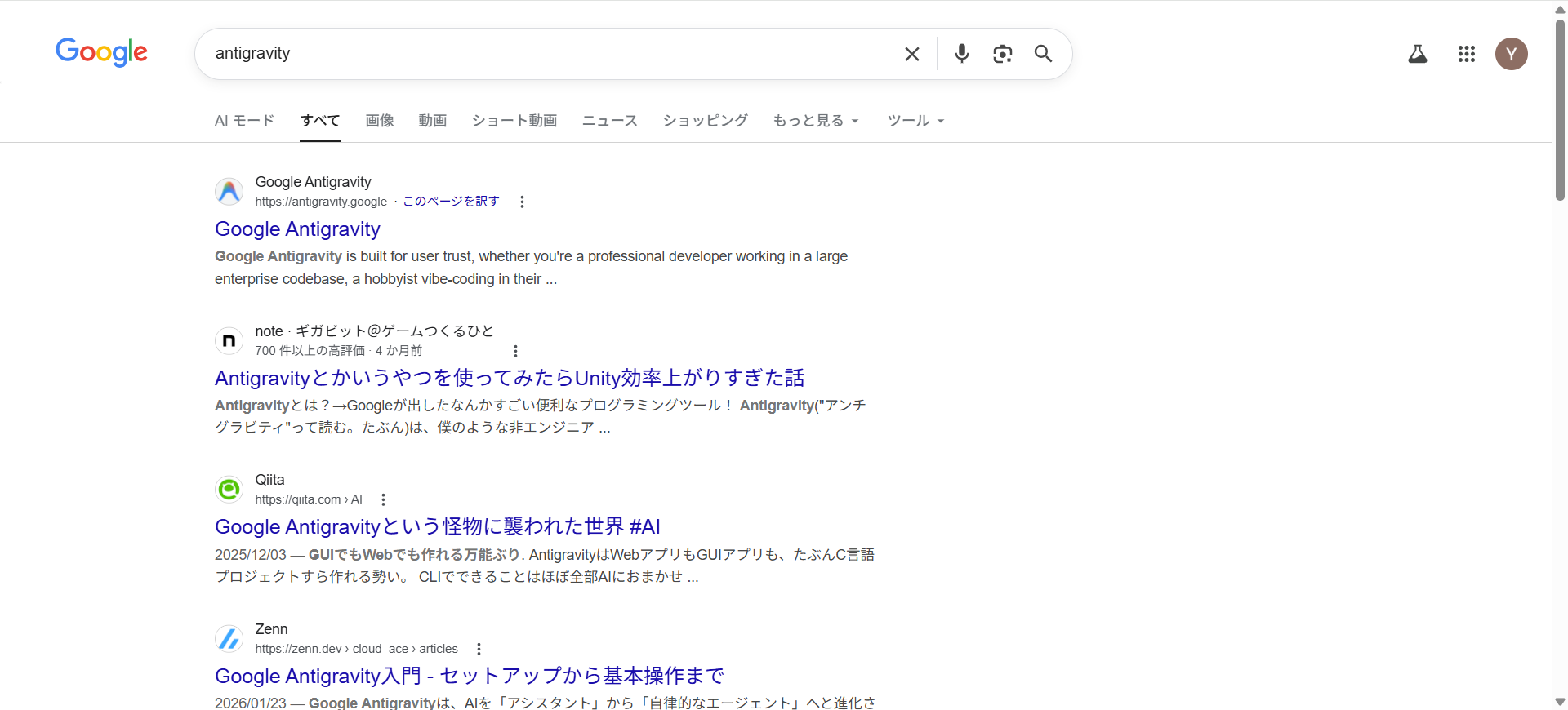1568x710 pixels.
Task: Open more options for Google Antigravity result
Action: click(x=522, y=202)
